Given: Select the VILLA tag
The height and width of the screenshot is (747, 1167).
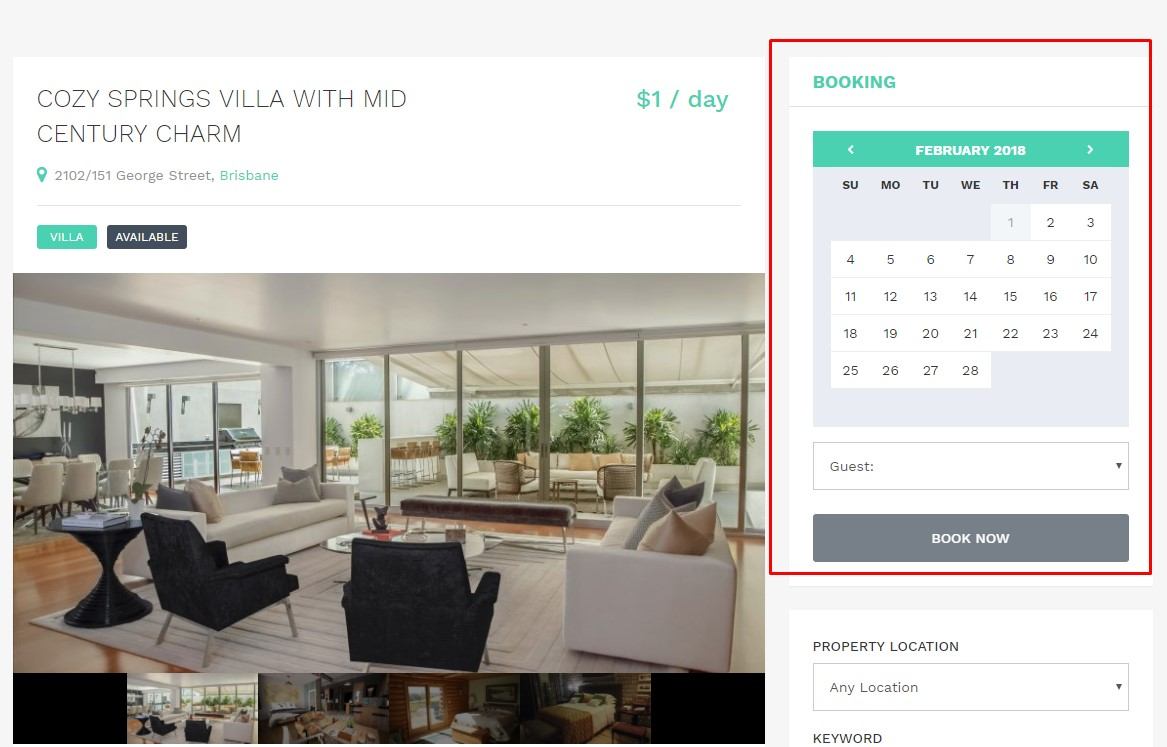Looking at the screenshot, I should pyautogui.click(x=67, y=237).
